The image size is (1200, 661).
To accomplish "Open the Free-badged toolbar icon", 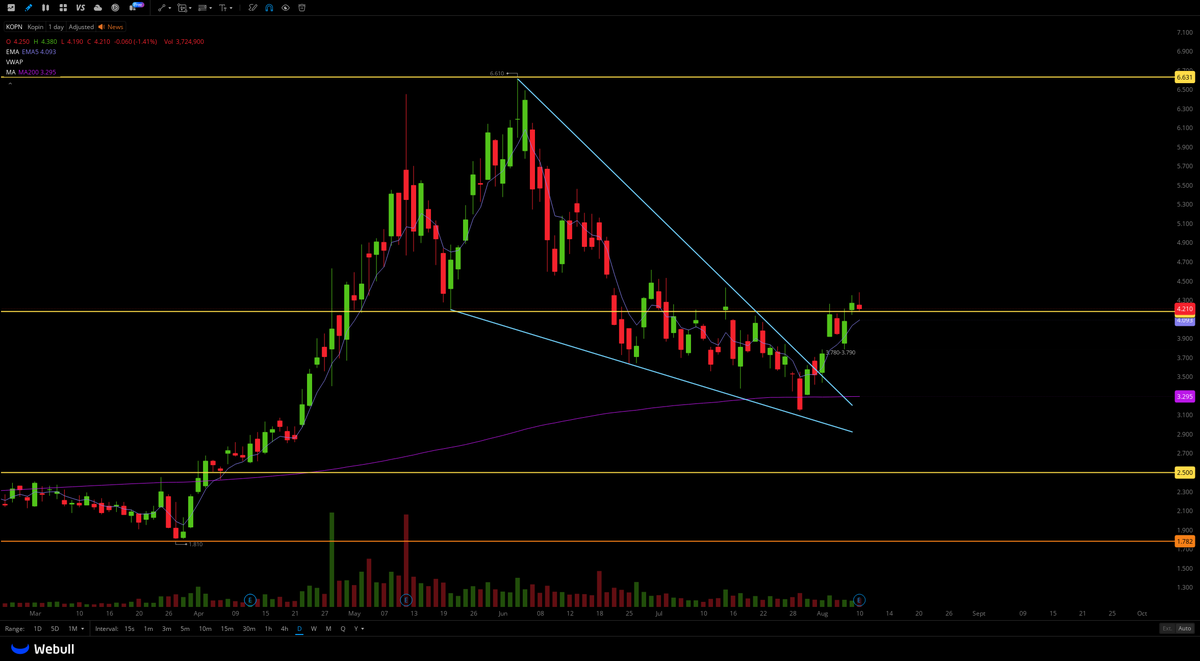I will [135, 6].
